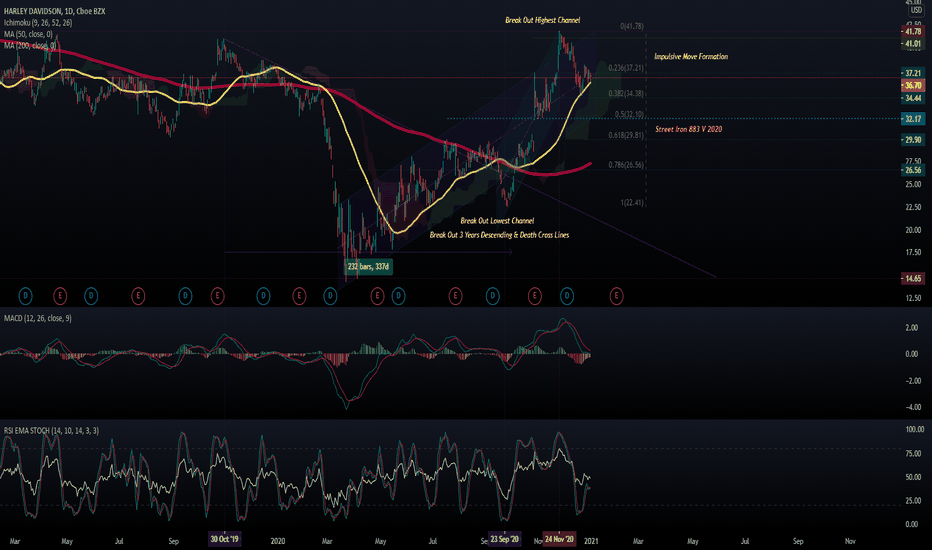Click the 26.56 price axis label
932x550 pixels.
click(x=913, y=170)
